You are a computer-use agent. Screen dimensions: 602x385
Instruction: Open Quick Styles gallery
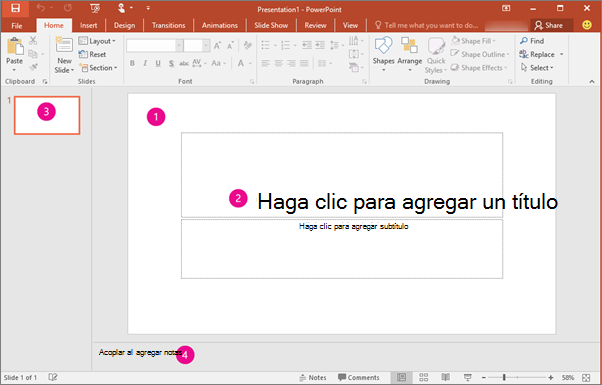pos(435,55)
